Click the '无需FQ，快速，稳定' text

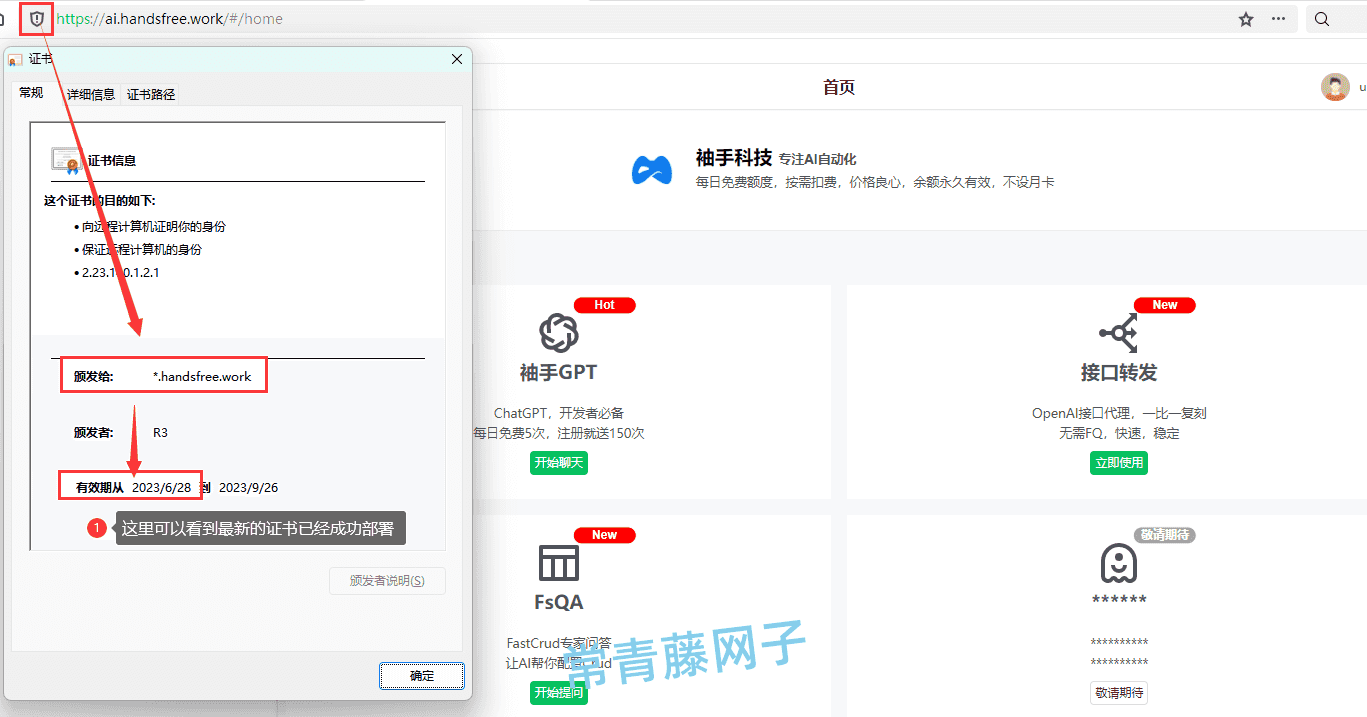click(x=1119, y=434)
